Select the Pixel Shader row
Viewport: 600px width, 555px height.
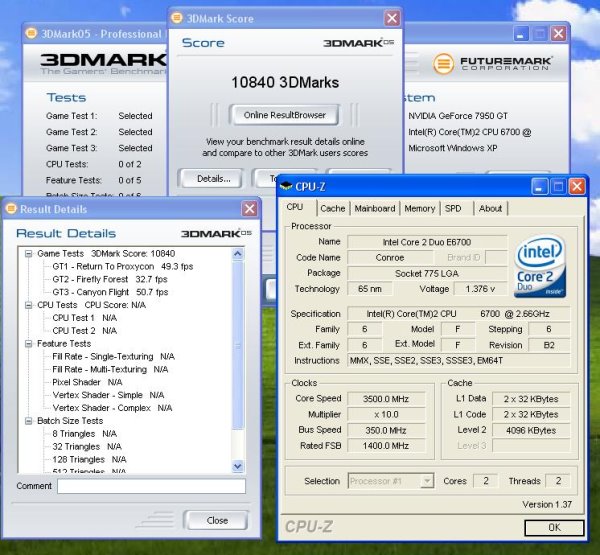(x=87, y=382)
